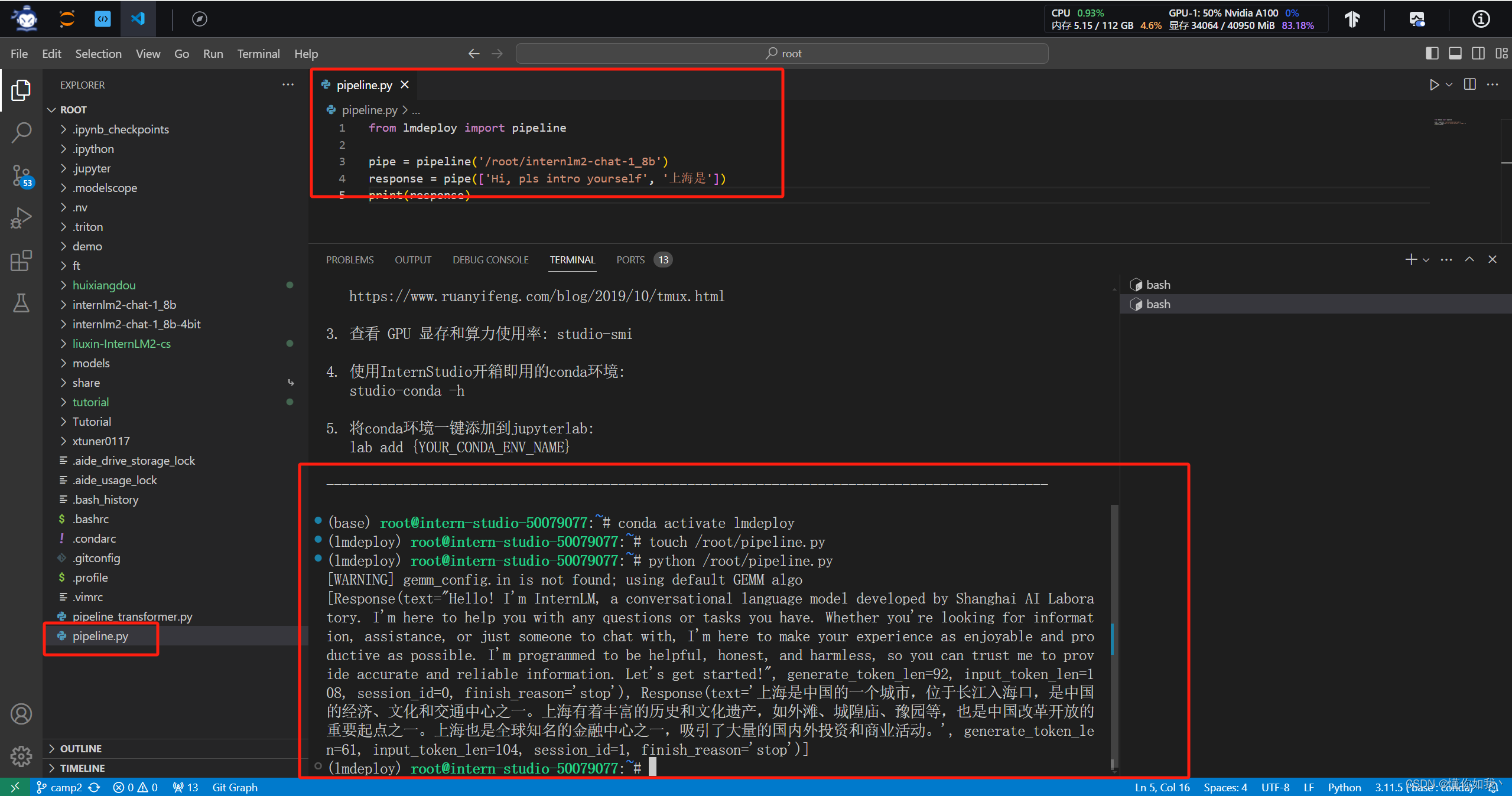Open editor More Actions ellipsis

point(1493,84)
